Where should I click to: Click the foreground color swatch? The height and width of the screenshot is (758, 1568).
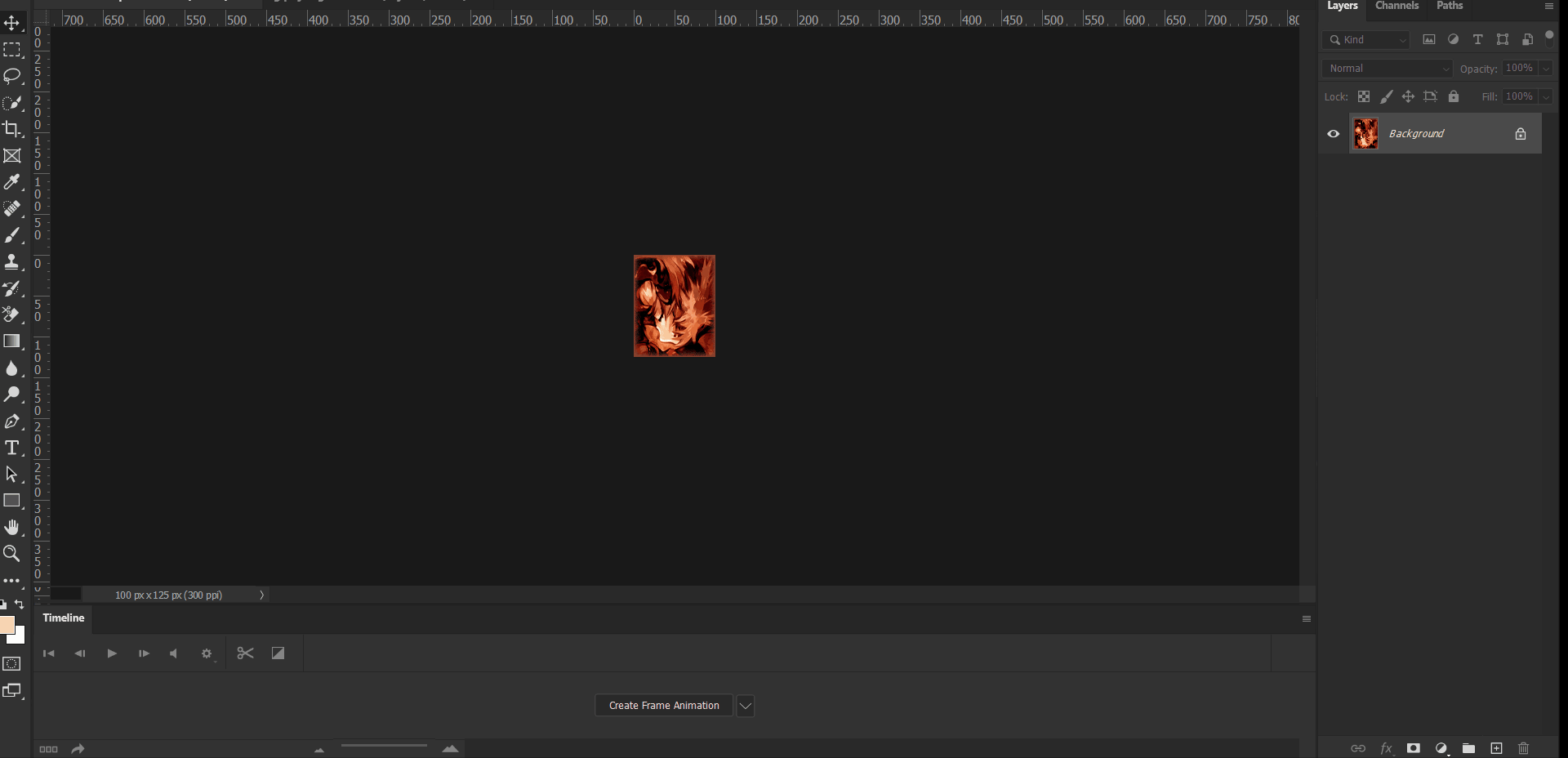pos(7,625)
